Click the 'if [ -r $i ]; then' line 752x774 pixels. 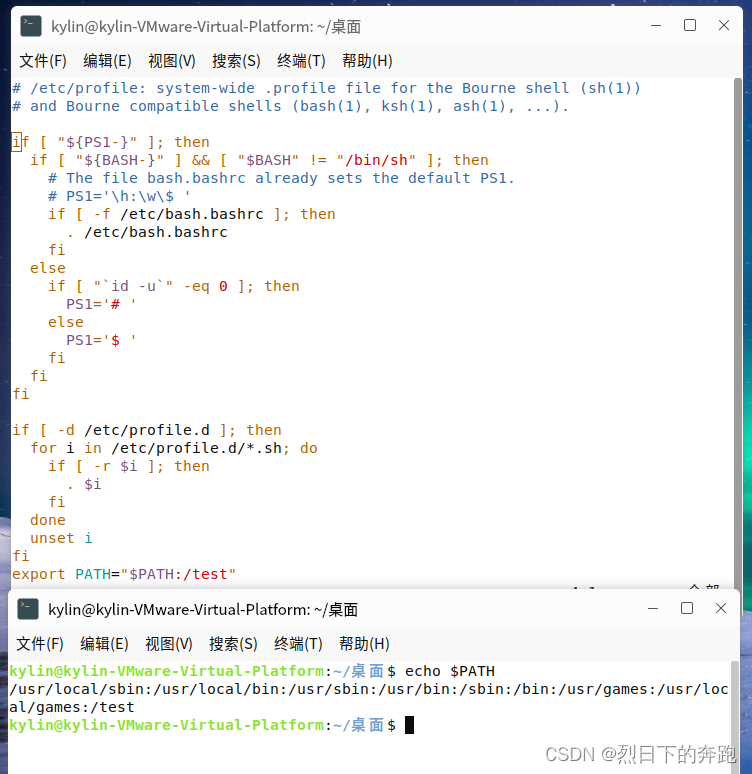[129, 466]
